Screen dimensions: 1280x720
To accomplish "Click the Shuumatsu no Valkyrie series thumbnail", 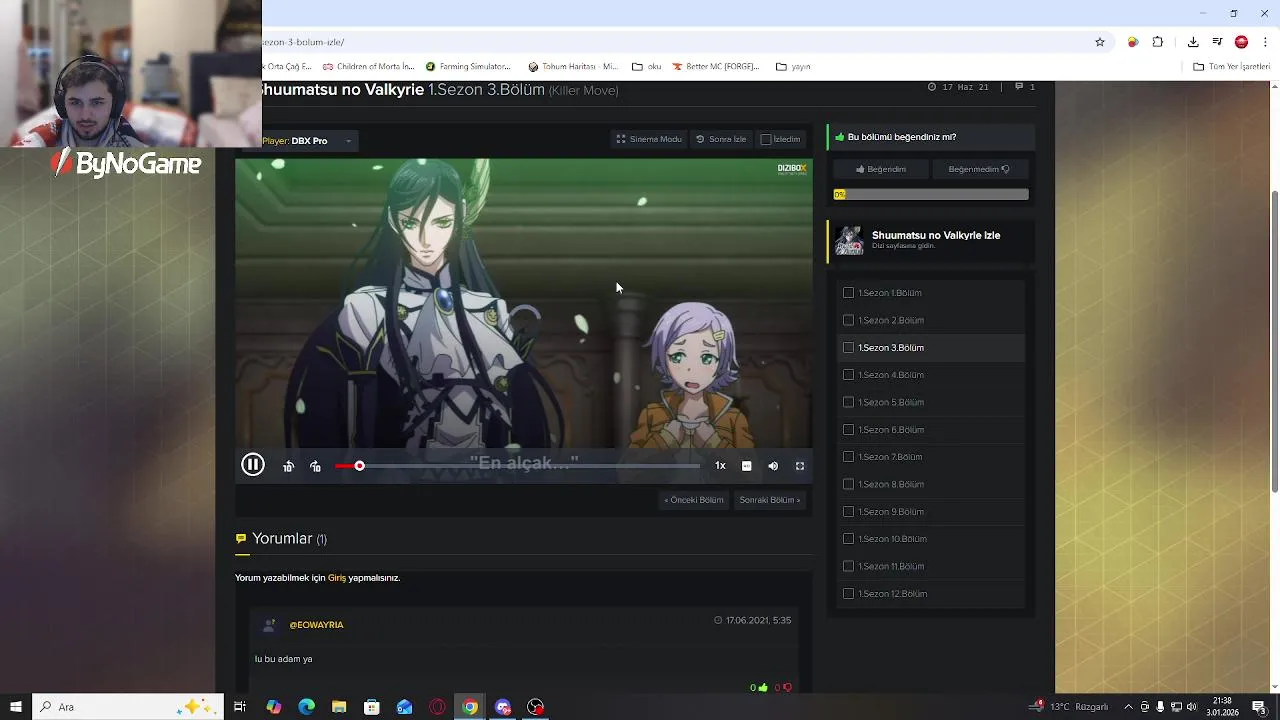I will 849,240.
